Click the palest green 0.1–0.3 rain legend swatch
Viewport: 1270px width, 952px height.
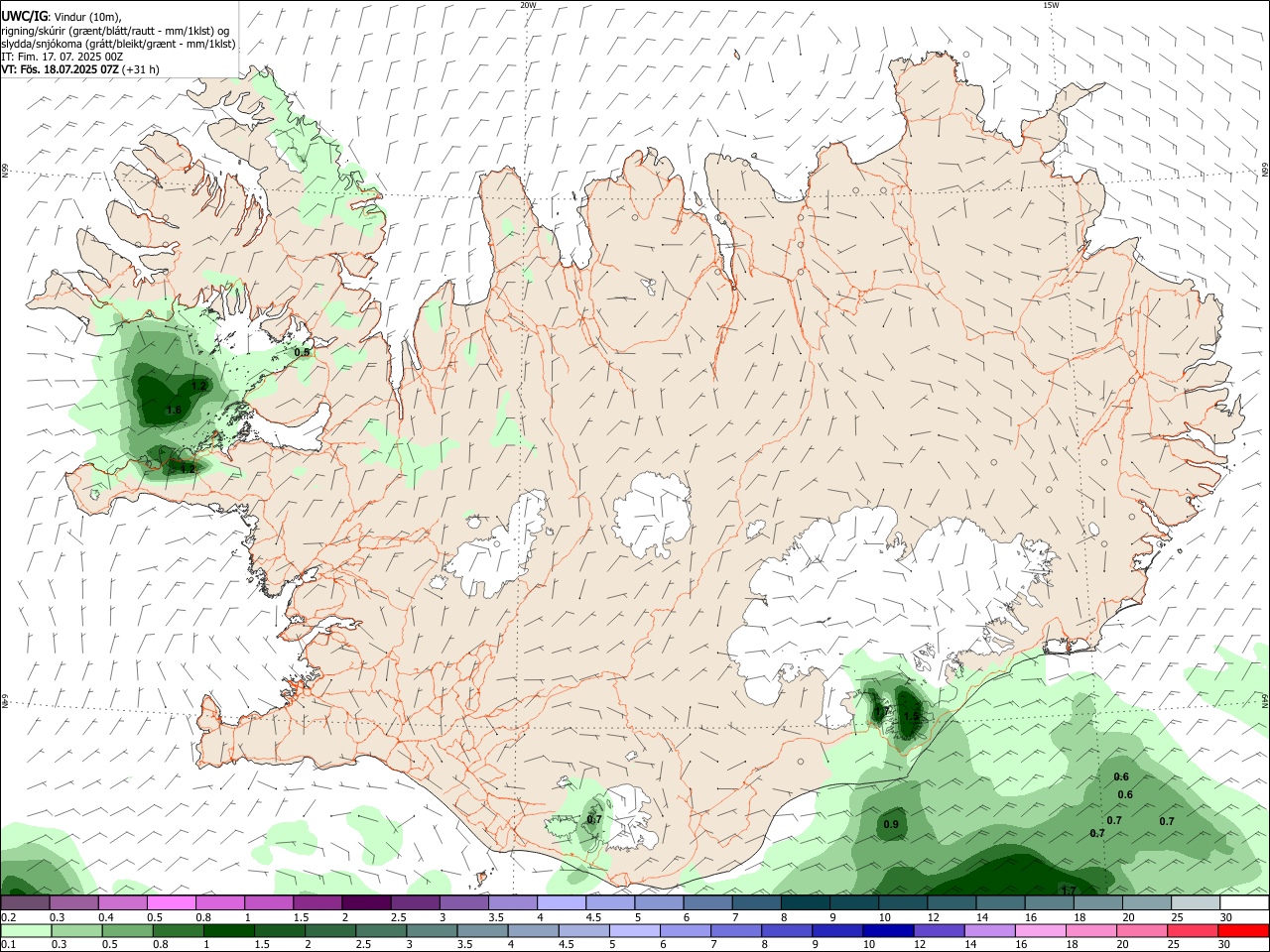26,932
